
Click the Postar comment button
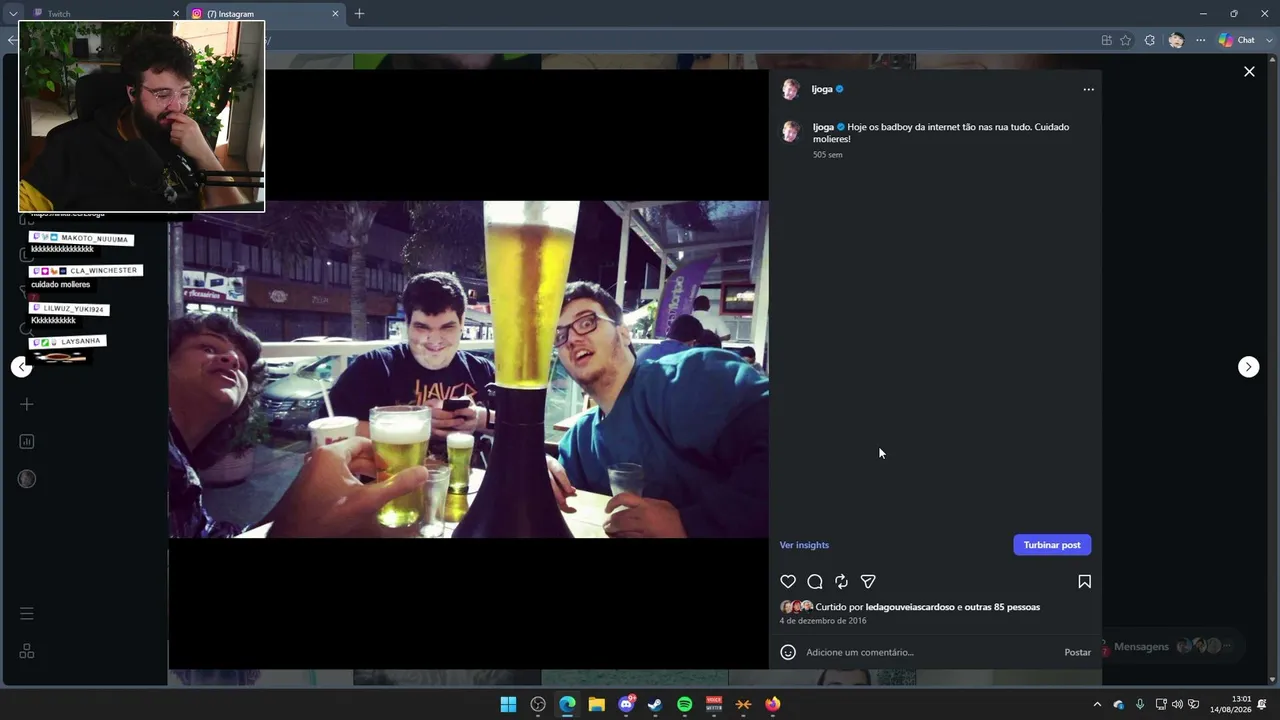click(1077, 652)
